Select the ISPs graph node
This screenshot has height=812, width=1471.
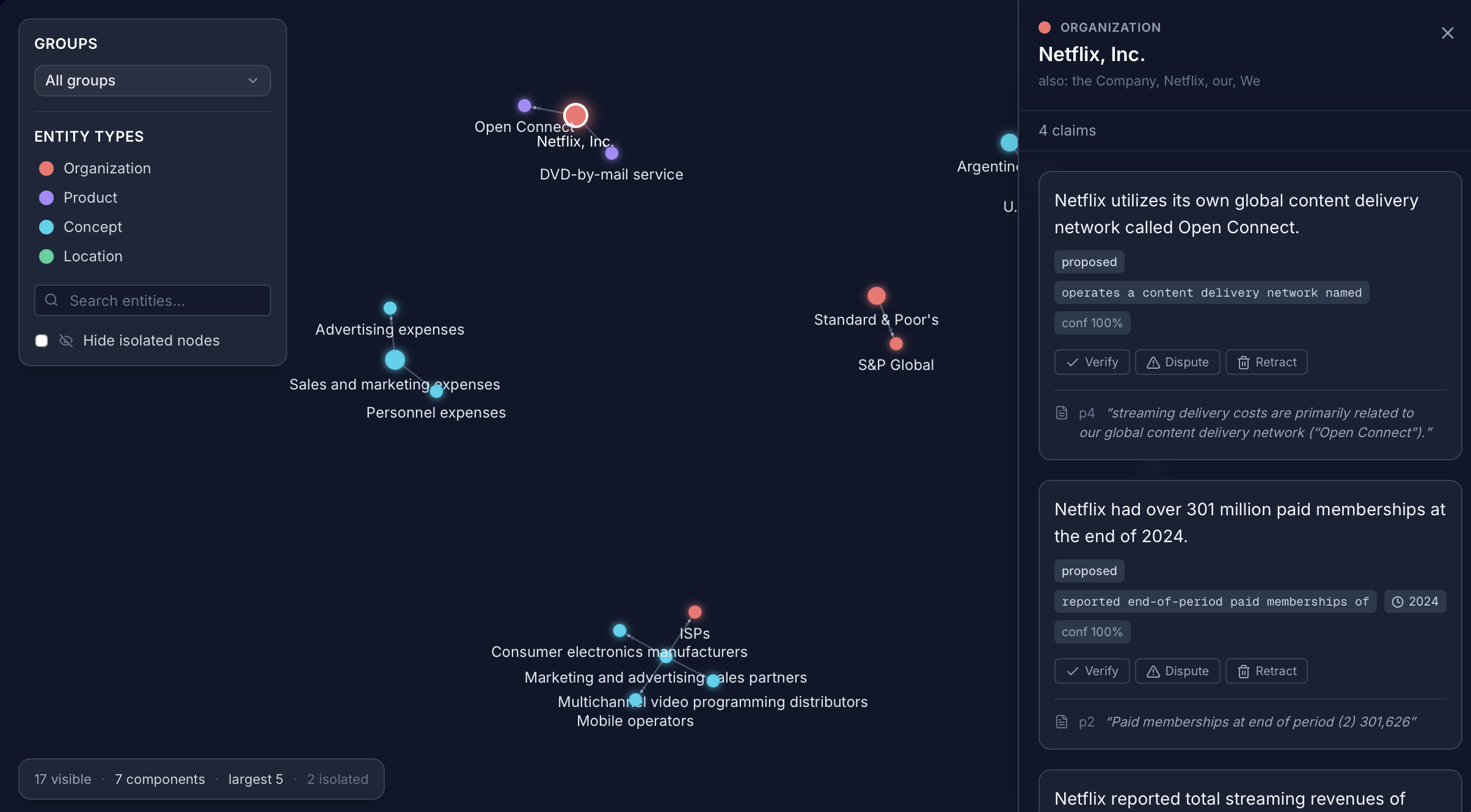point(695,612)
